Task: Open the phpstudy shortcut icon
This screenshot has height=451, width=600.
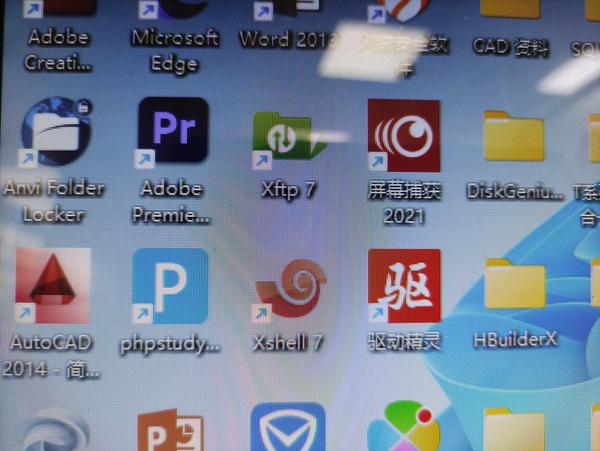Action: 170,286
